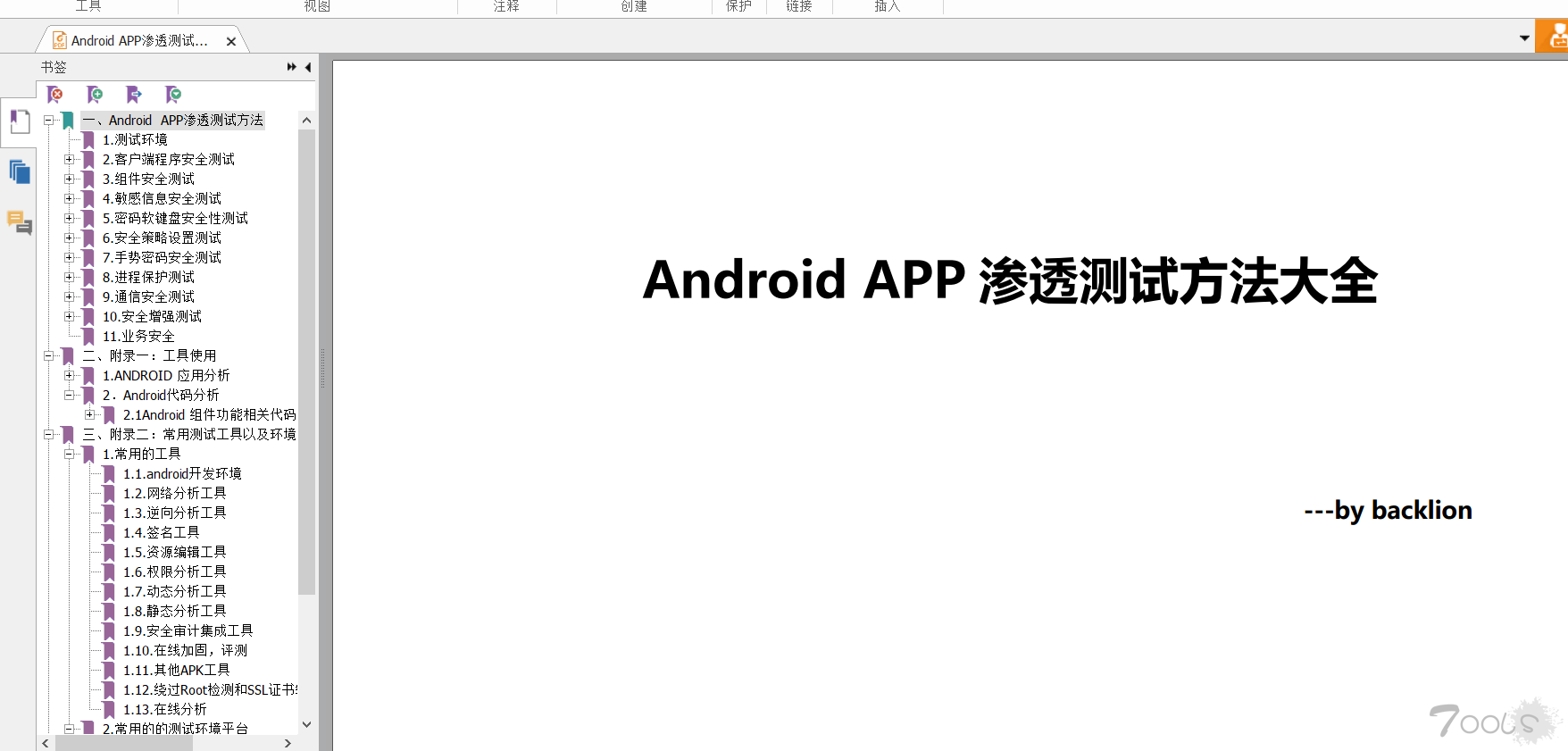Click the author line ---by backlion
The image size is (1568, 751).
pyautogui.click(x=1388, y=511)
